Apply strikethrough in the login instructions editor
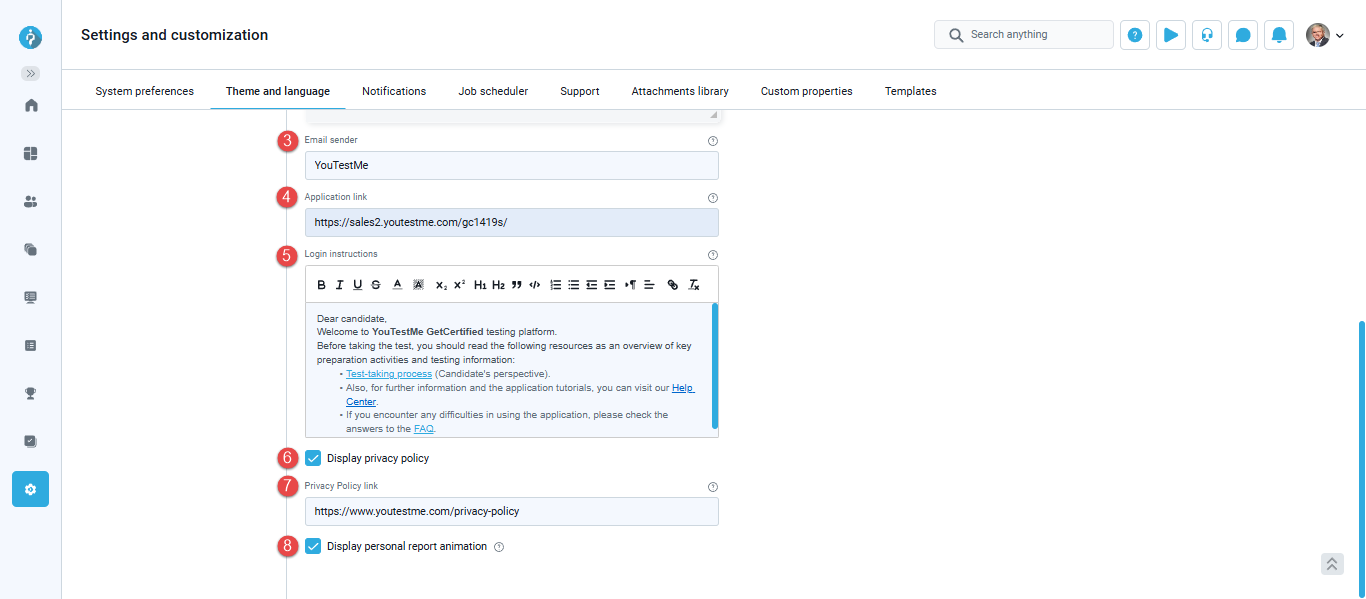This screenshot has width=1366, height=599. 376,285
